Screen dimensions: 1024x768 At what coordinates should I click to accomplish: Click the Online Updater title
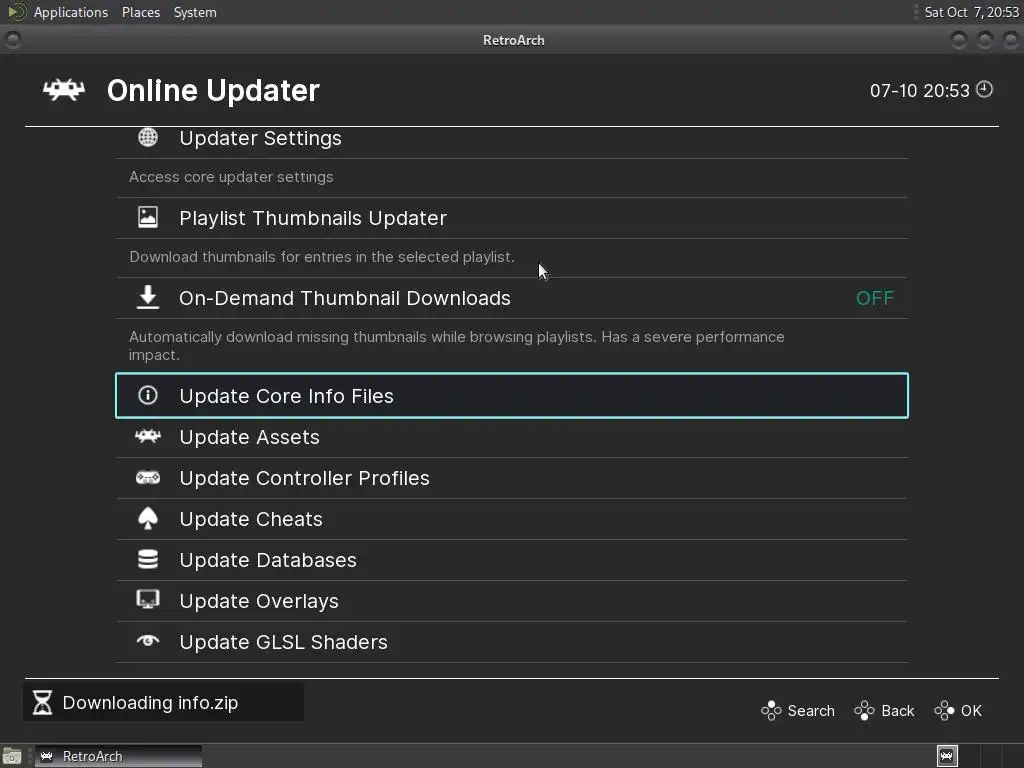[213, 91]
